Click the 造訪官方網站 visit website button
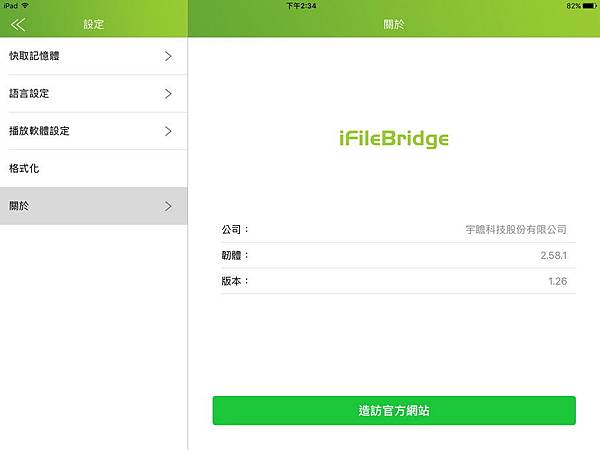Screen dimensions: 600x450 tap(394, 411)
